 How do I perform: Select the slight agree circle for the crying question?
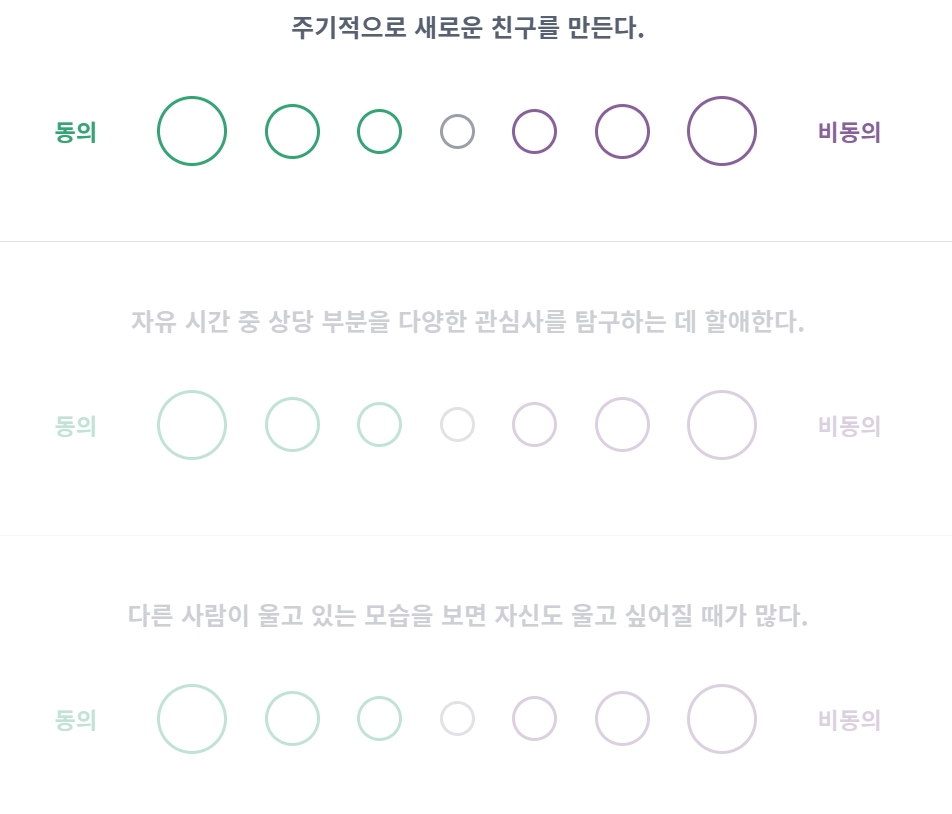tap(379, 718)
